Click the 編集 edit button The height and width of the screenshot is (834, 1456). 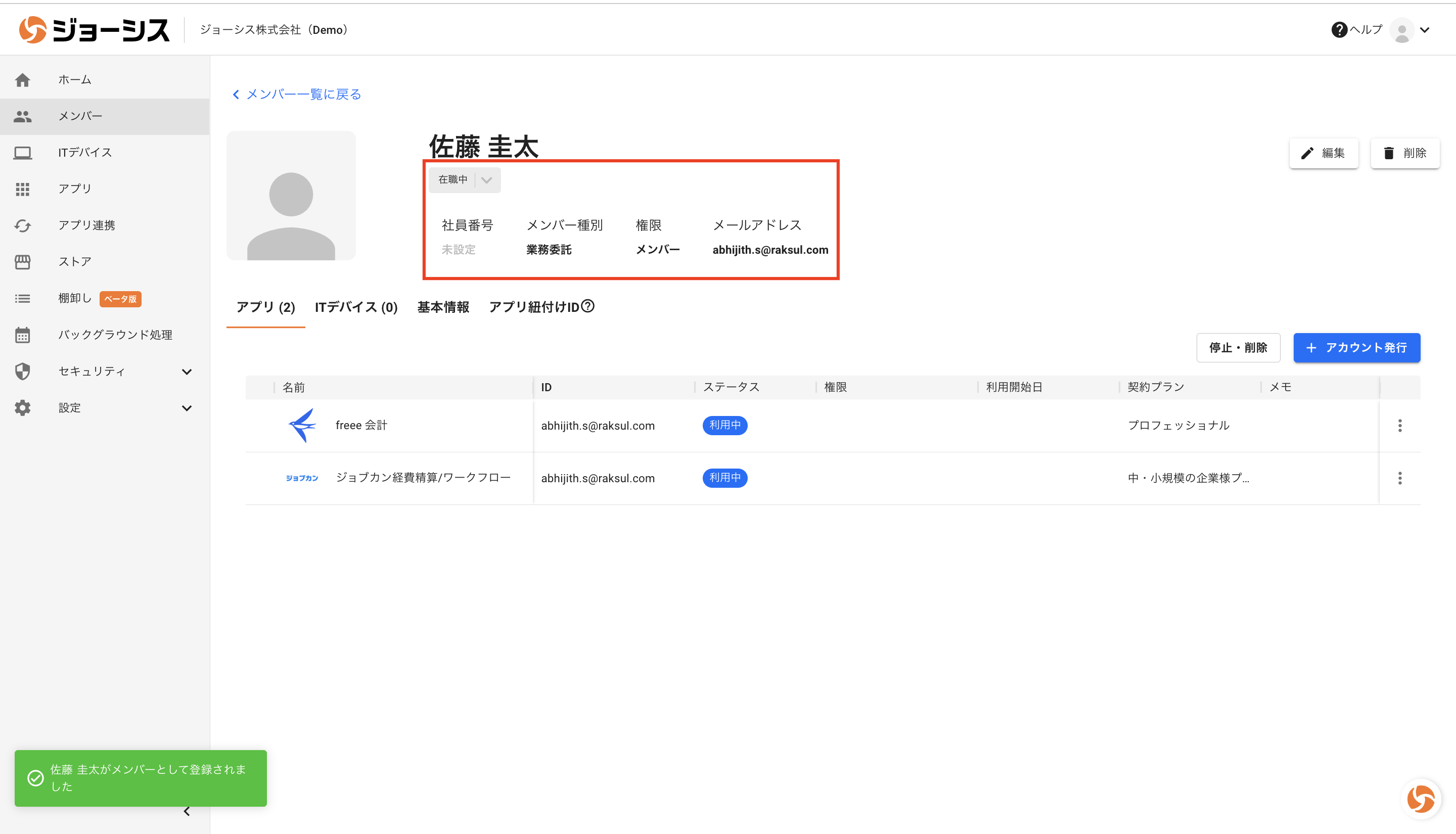1324,154
